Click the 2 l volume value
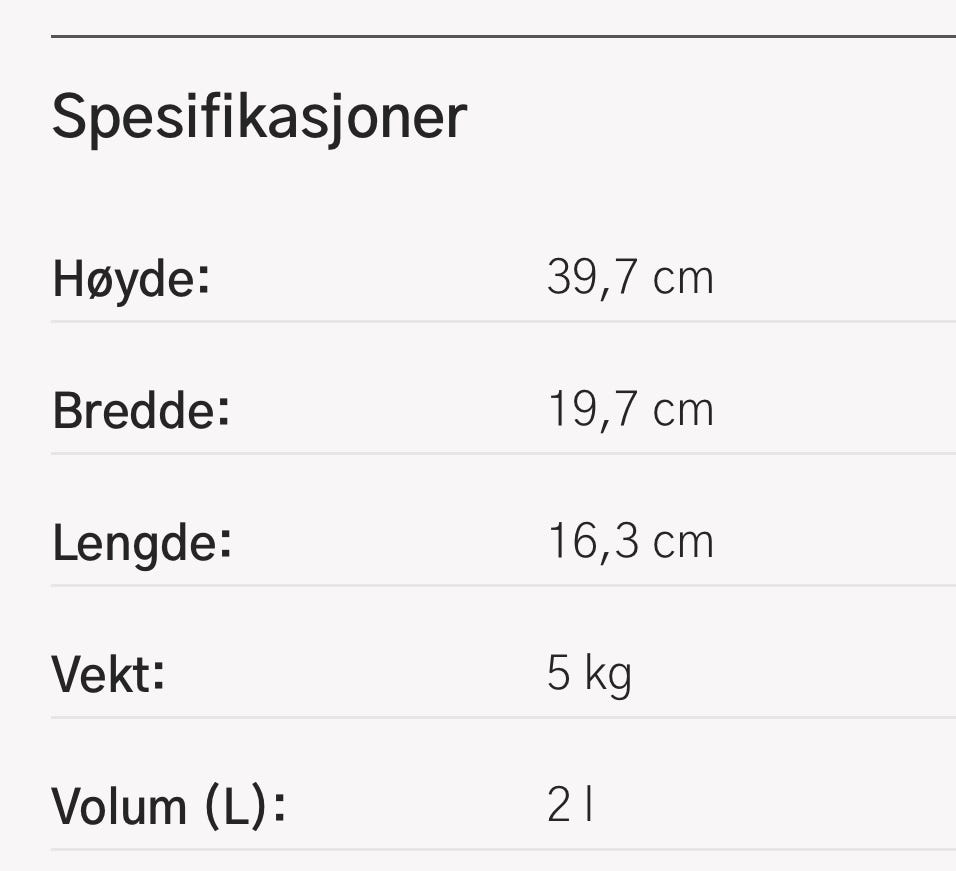Image resolution: width=956 pixels, height=871 pixels. click(x=569, y=805)
